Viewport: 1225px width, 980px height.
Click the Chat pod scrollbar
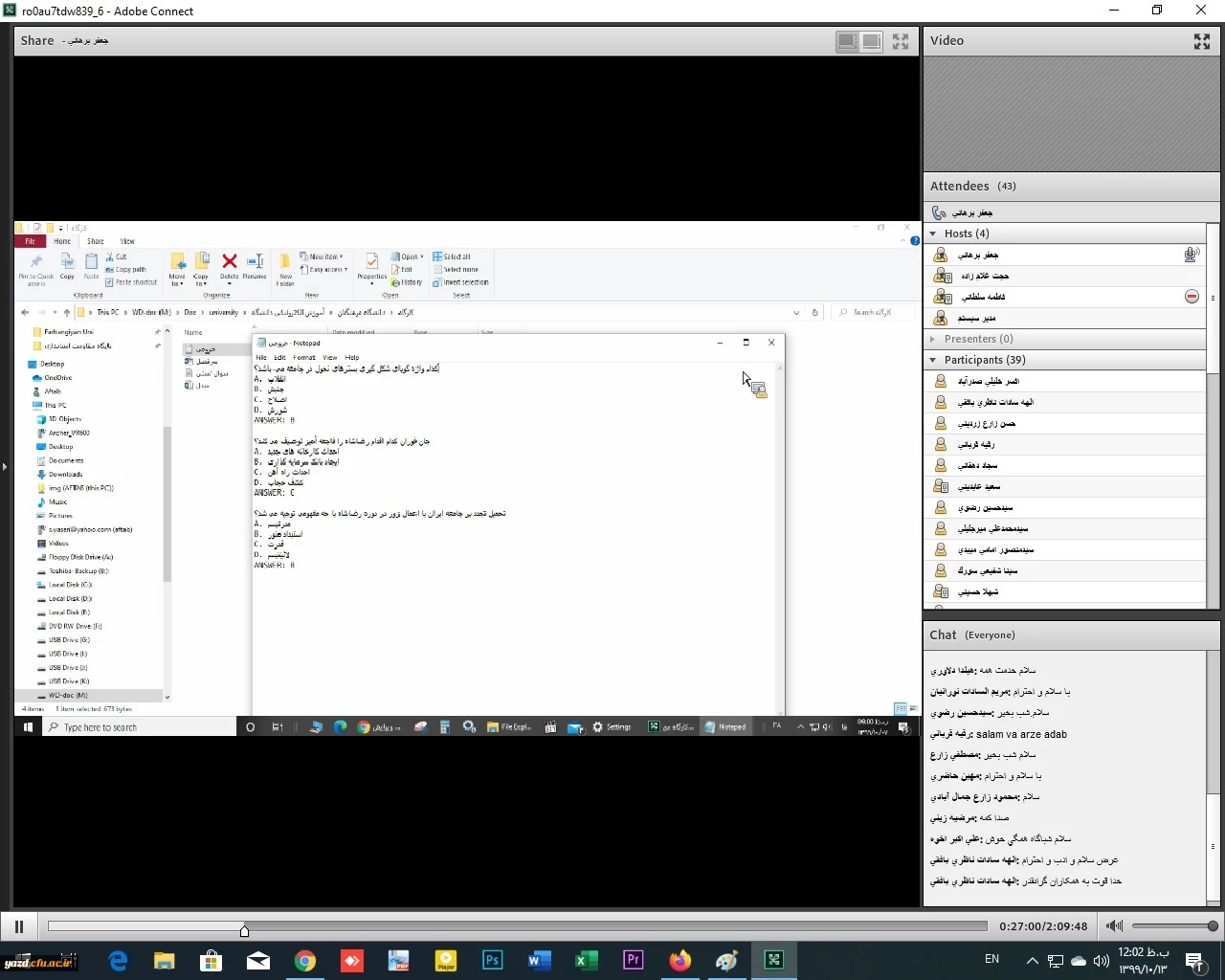point(1213,775)
